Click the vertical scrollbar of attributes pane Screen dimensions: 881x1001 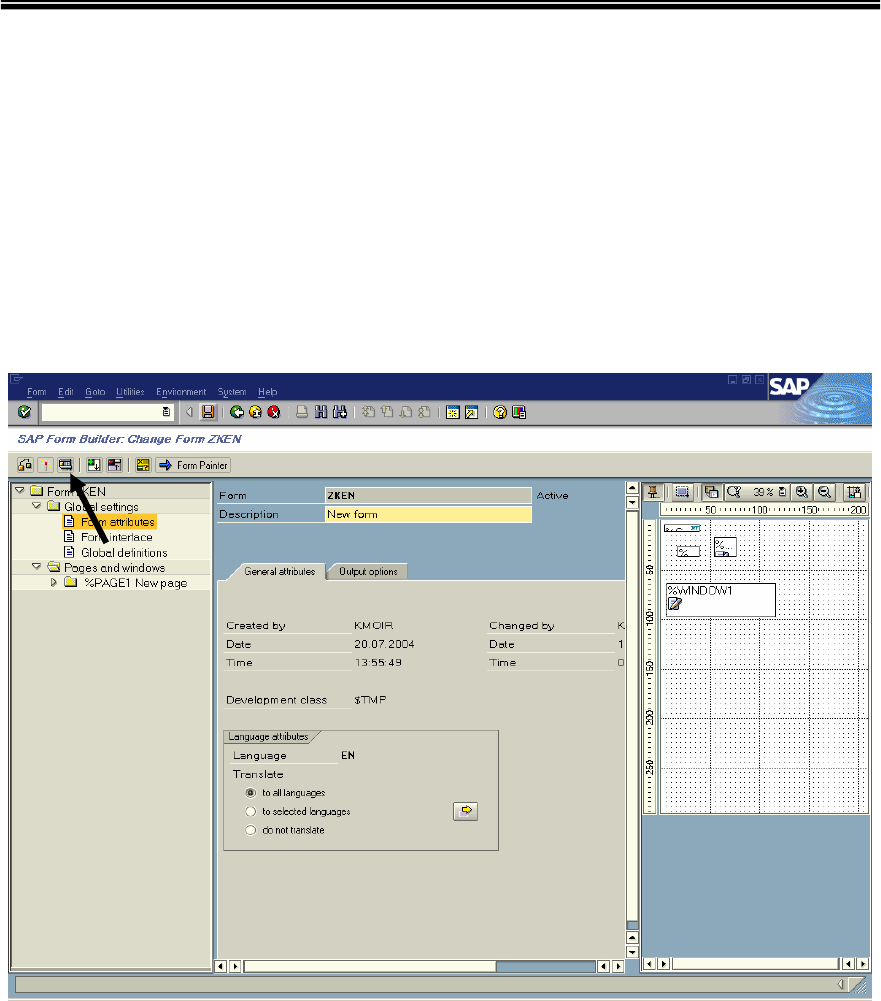tap(632, 715)
